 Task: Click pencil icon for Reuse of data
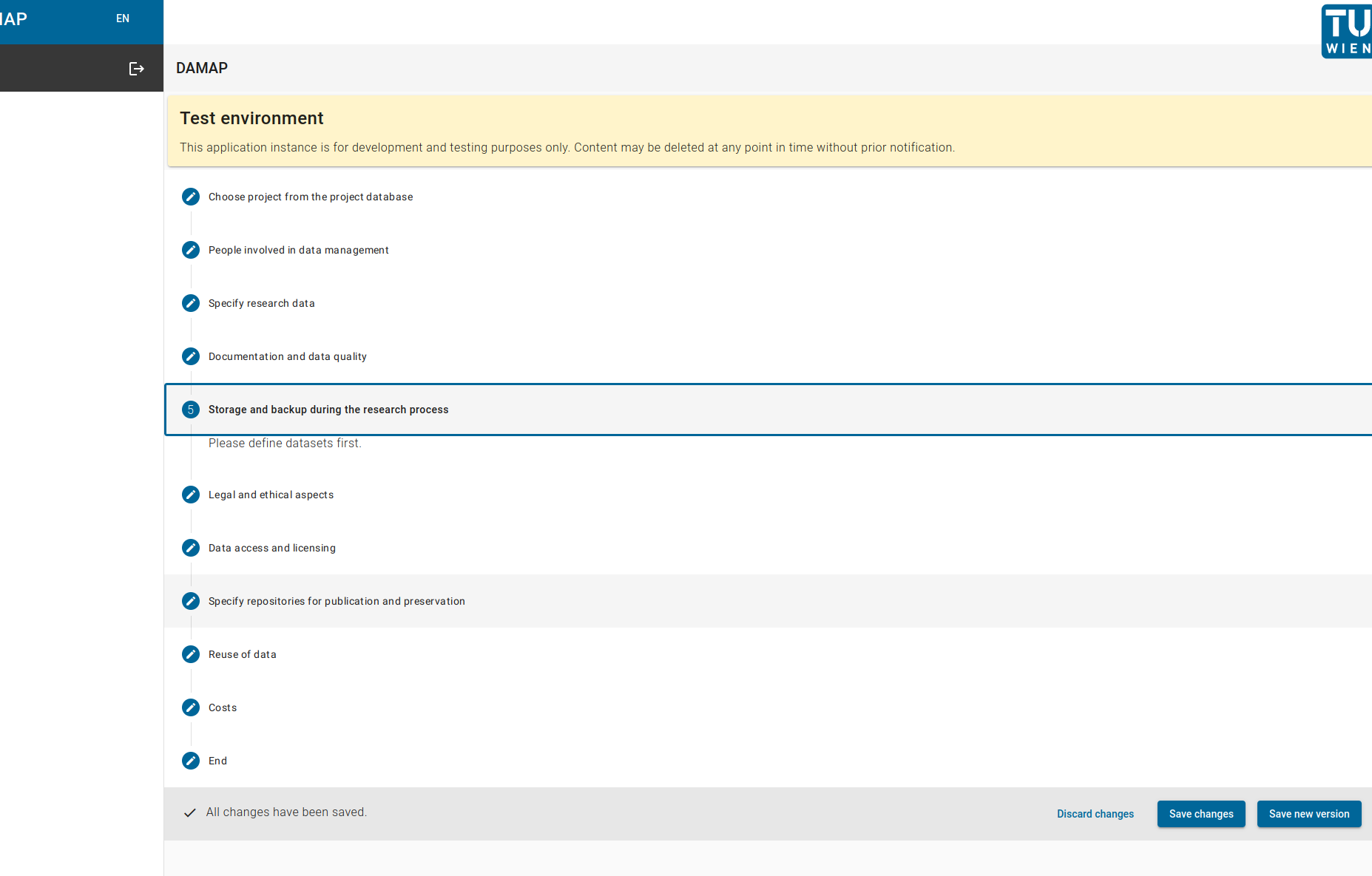[191, 654]
